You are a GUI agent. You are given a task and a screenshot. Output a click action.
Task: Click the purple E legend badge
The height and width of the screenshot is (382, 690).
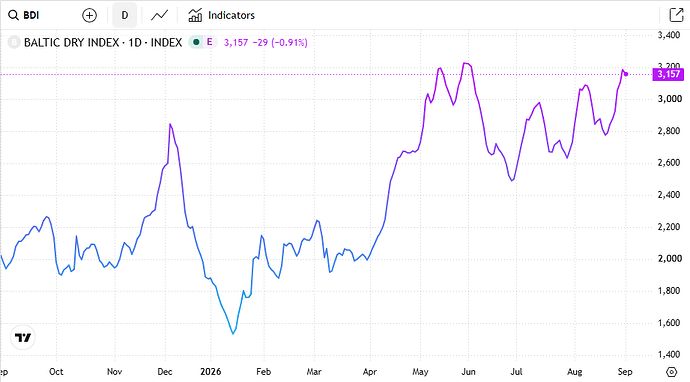click(x=210, y=42)
